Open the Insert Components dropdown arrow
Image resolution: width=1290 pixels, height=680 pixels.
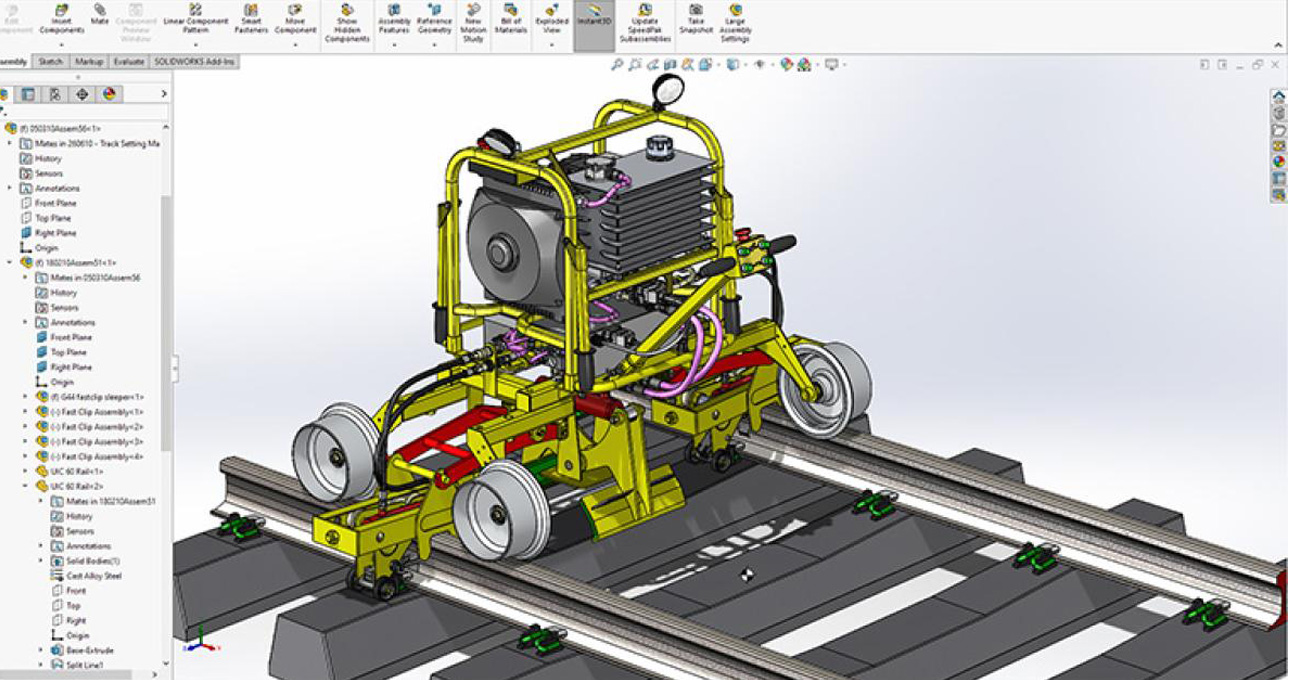(61, 45)
